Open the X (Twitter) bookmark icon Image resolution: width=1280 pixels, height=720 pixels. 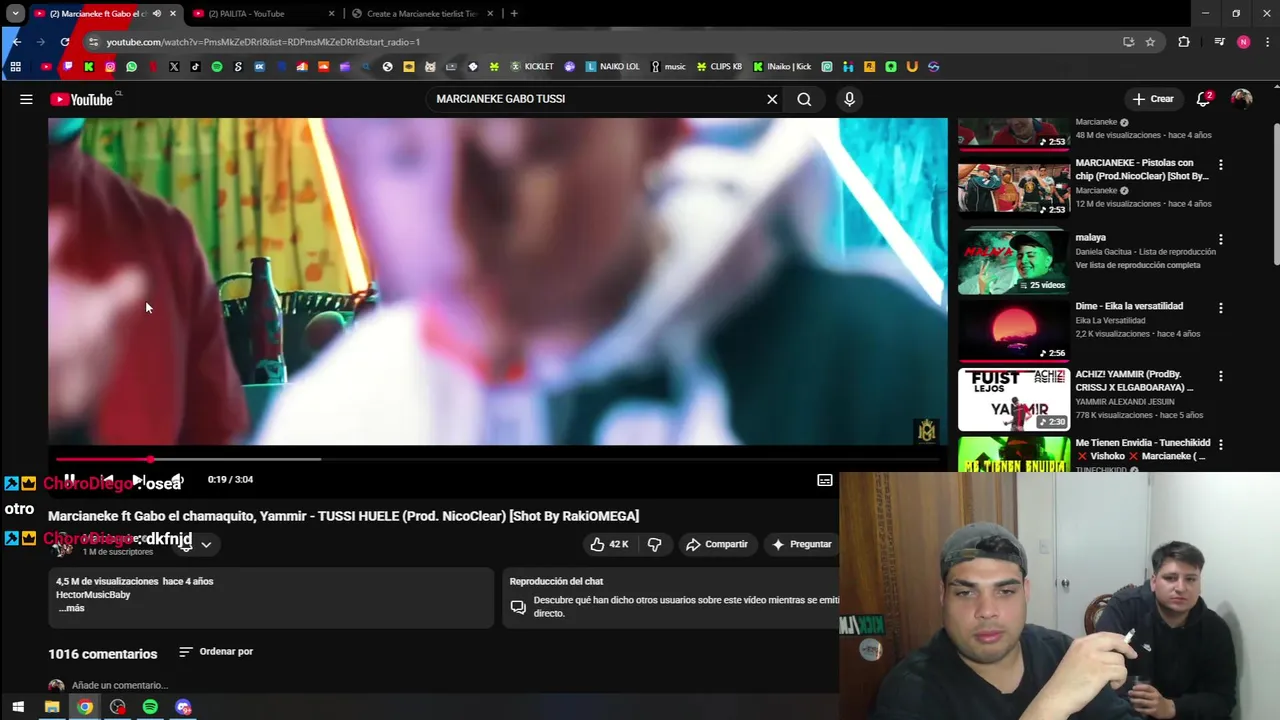click(174, 67)
